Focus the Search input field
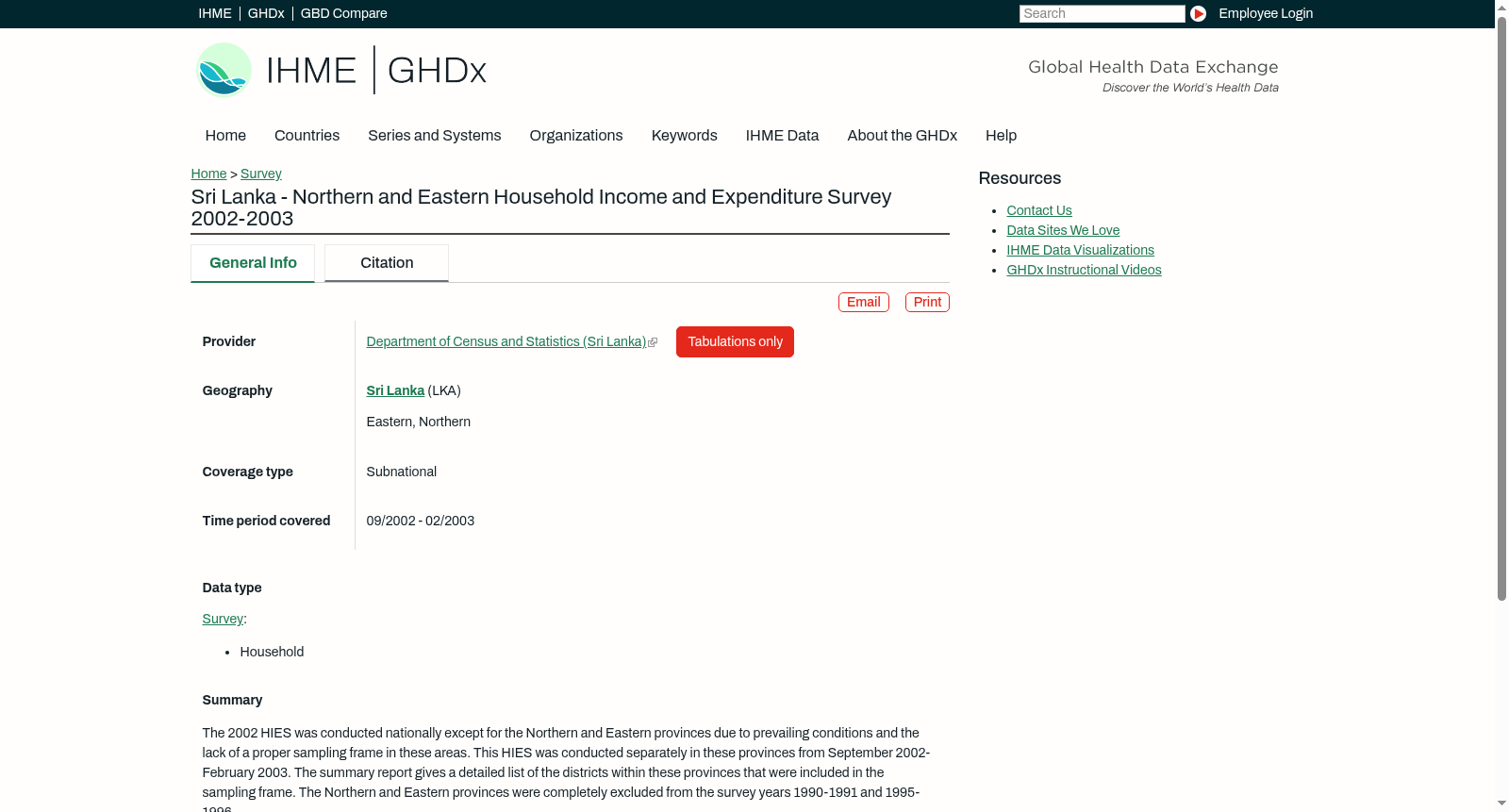 pyautogui.click(x=1102, y=13)
